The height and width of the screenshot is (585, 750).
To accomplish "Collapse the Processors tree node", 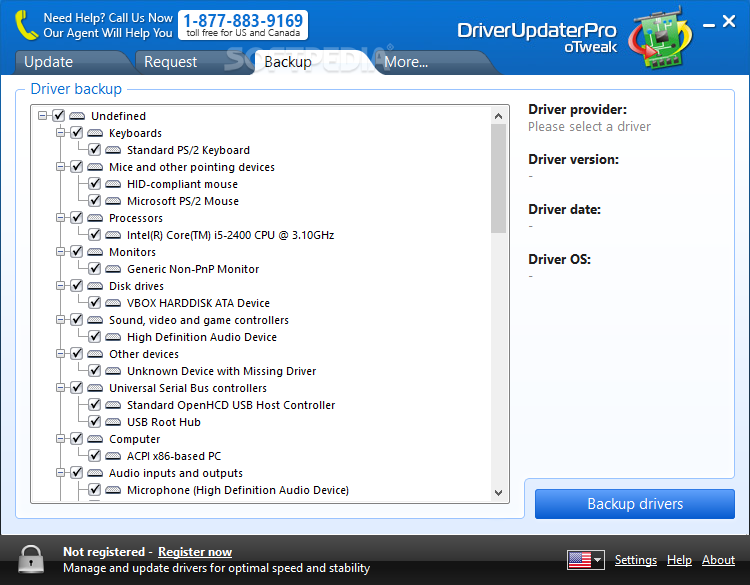I will point(61,218).
